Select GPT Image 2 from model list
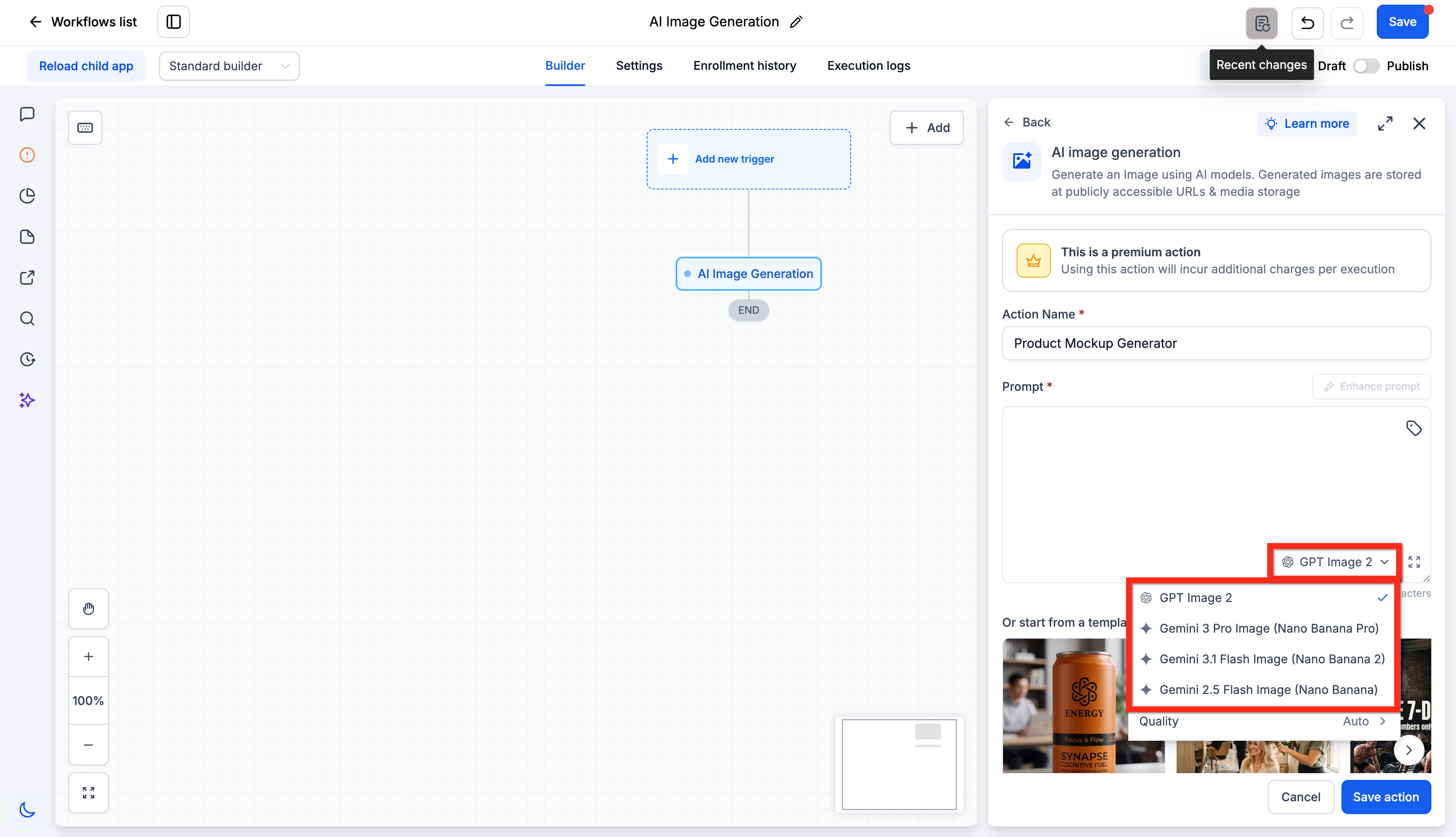Viewport: 1456px width, 837px height. pyautogui.click(x=1264, y=598)
